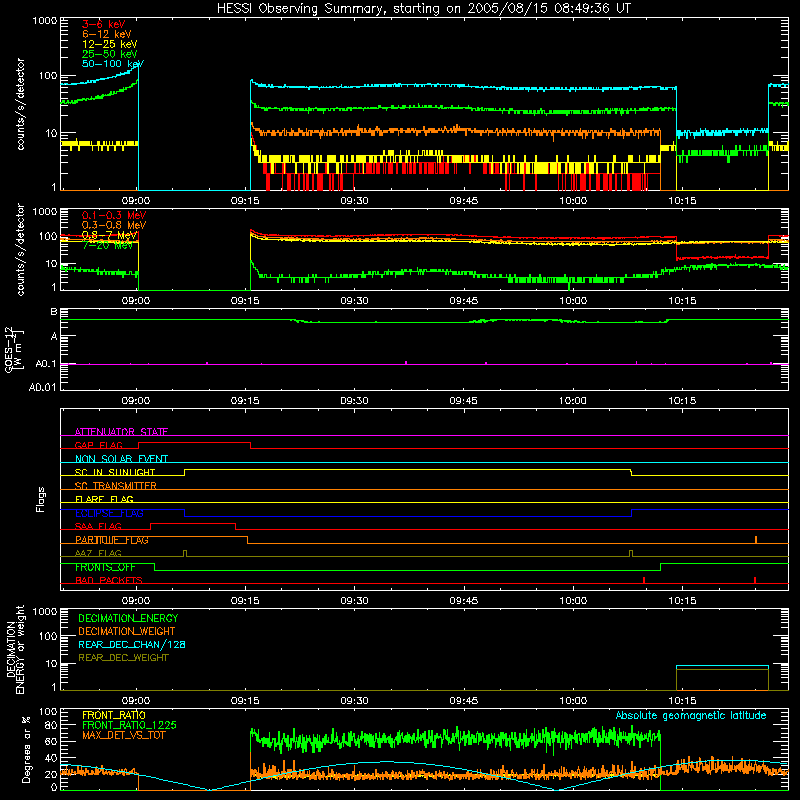Click the orange 6-12 keV legend label
The image size is (800, 800).
coord(107,34)
